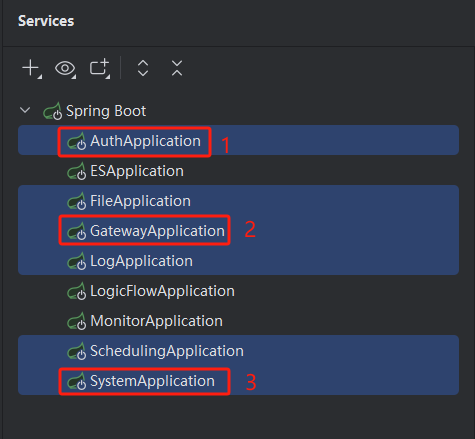This screenshot has height=439, width=475.
Task: Select the Spring Boot group label
Action: pyautogui.click(x=106, y=111)
